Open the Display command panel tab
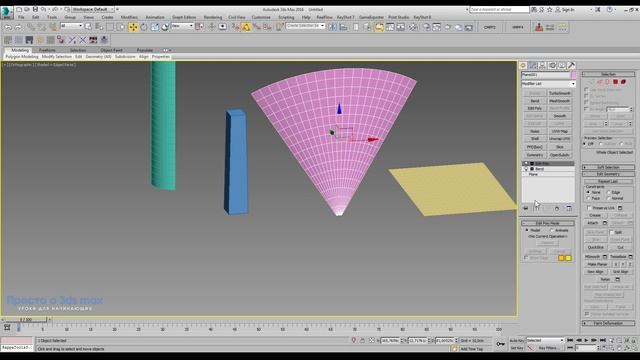 562,65
